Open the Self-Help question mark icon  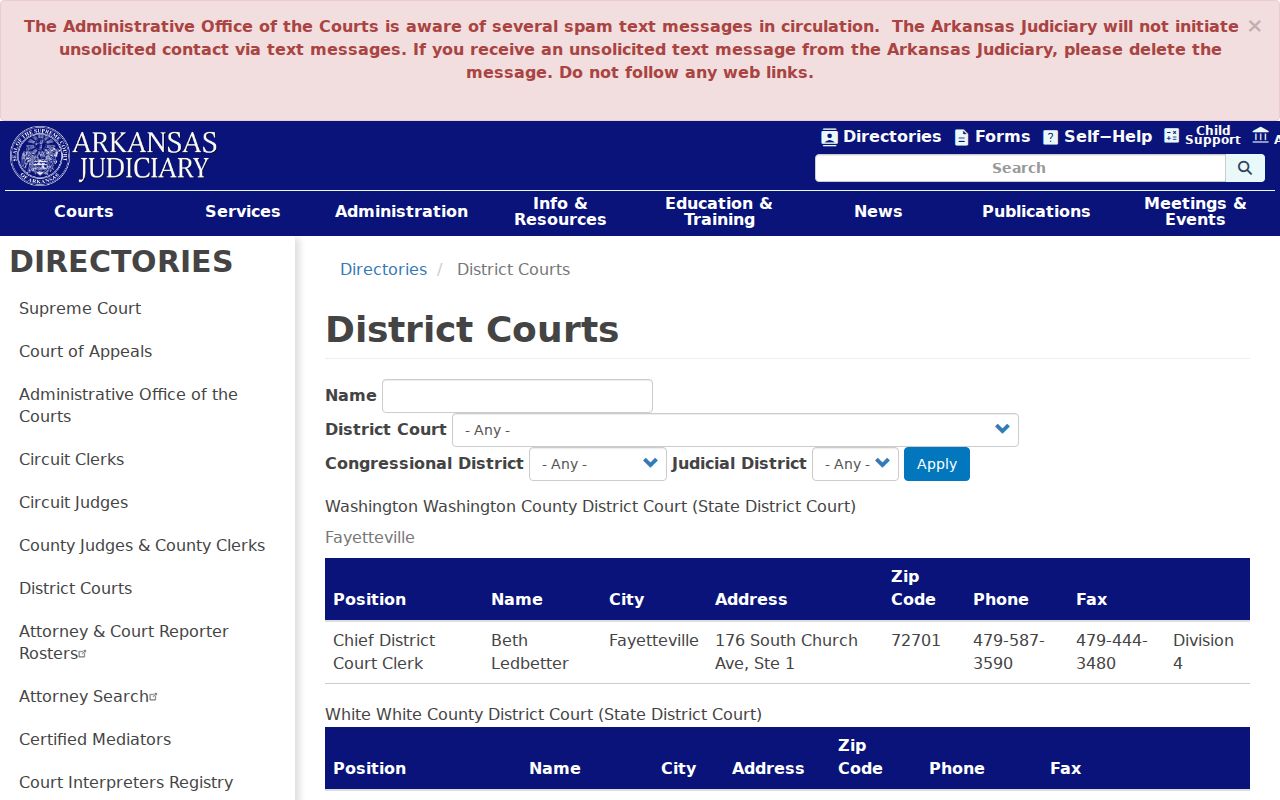[x=1050, y=137]
